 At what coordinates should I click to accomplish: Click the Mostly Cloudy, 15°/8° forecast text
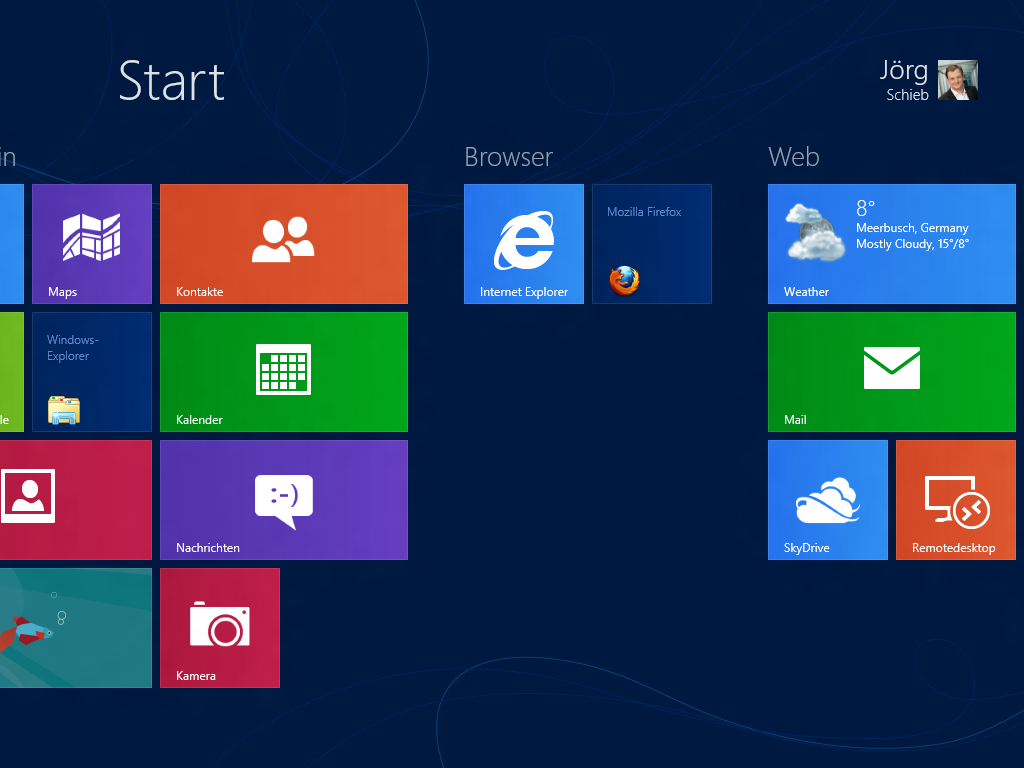pyautogui.click(x=913, y=244)
